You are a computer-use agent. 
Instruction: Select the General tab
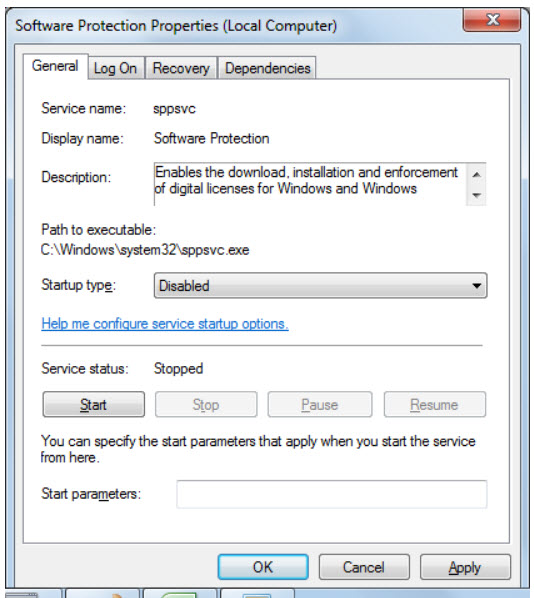point(55,66)
